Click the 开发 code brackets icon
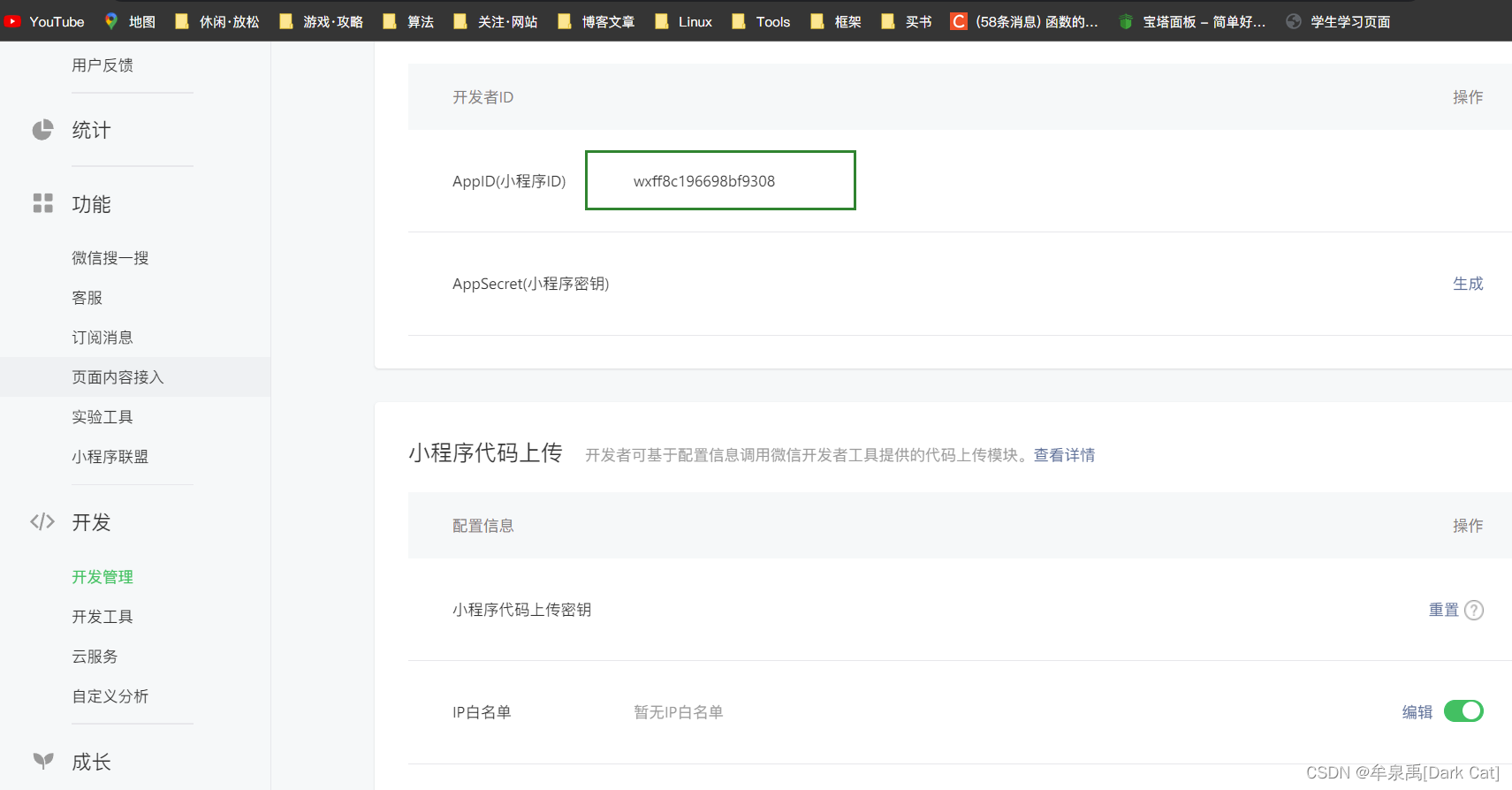1512x790 pixels. click(42, 521)
